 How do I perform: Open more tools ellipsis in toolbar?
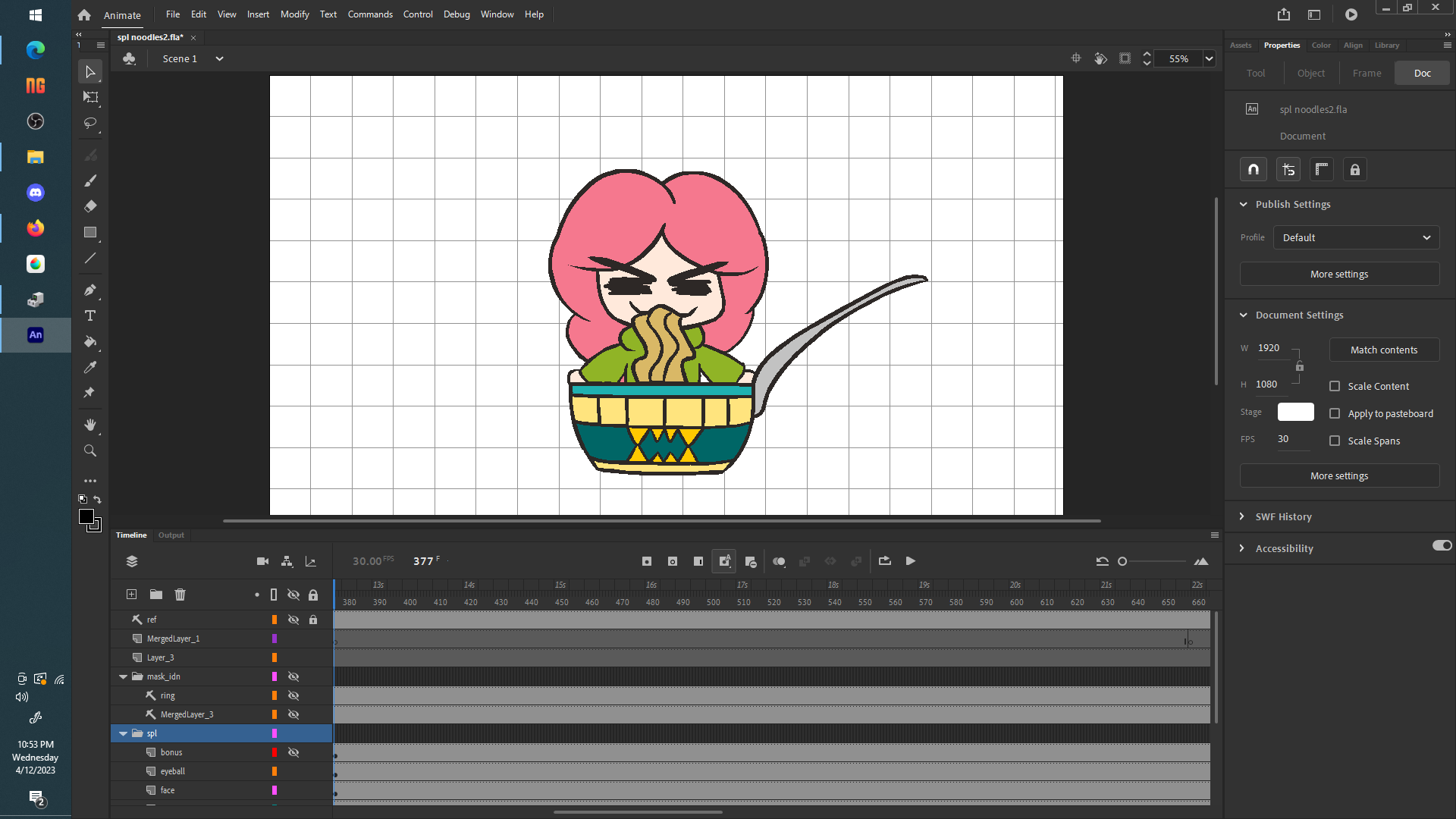click(x=90, y=481)
